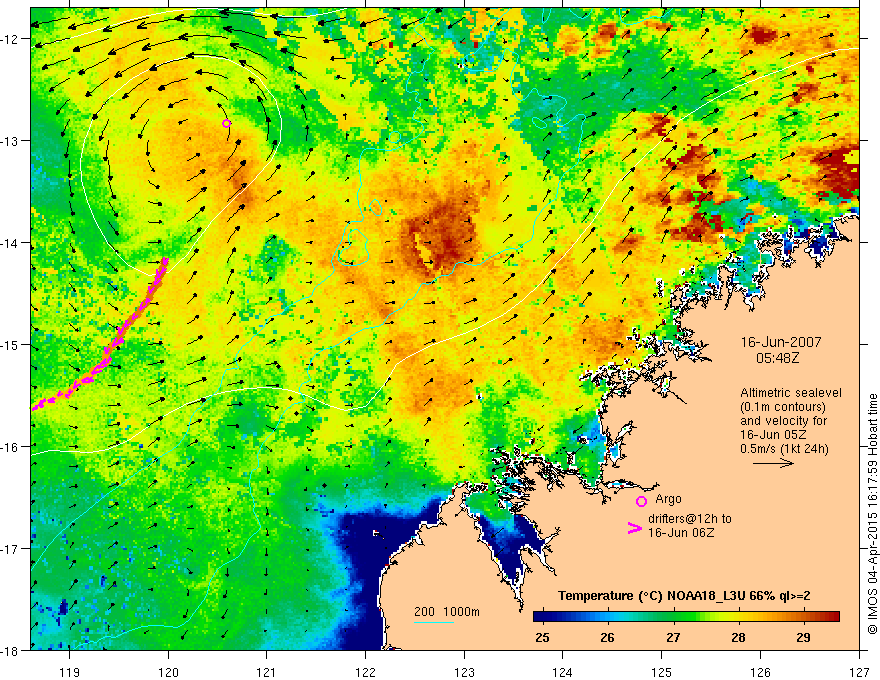Click the Temperature NOAA18_L3U title text

[x=684, y=596]
